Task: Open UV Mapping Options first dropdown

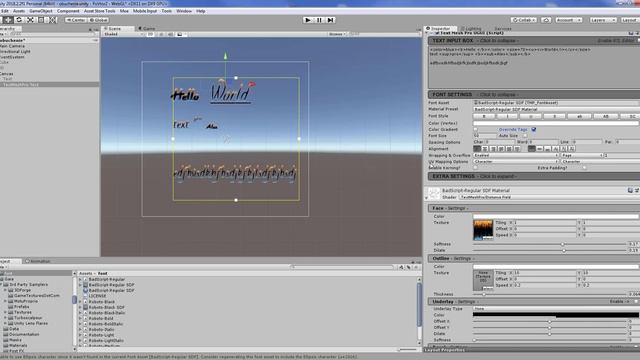Action: coord(516,162)
